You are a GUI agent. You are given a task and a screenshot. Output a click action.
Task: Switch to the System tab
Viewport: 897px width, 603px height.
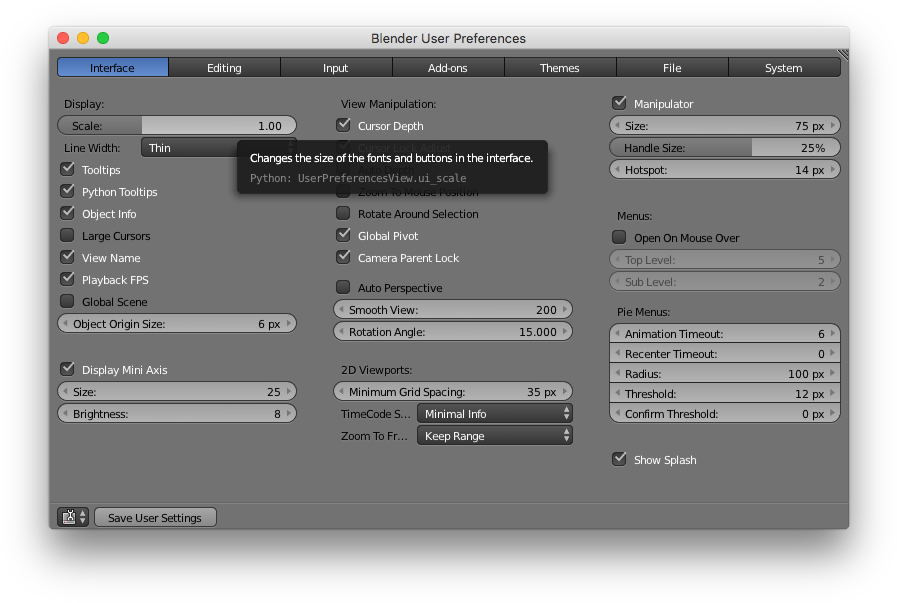tap(784, 67)
